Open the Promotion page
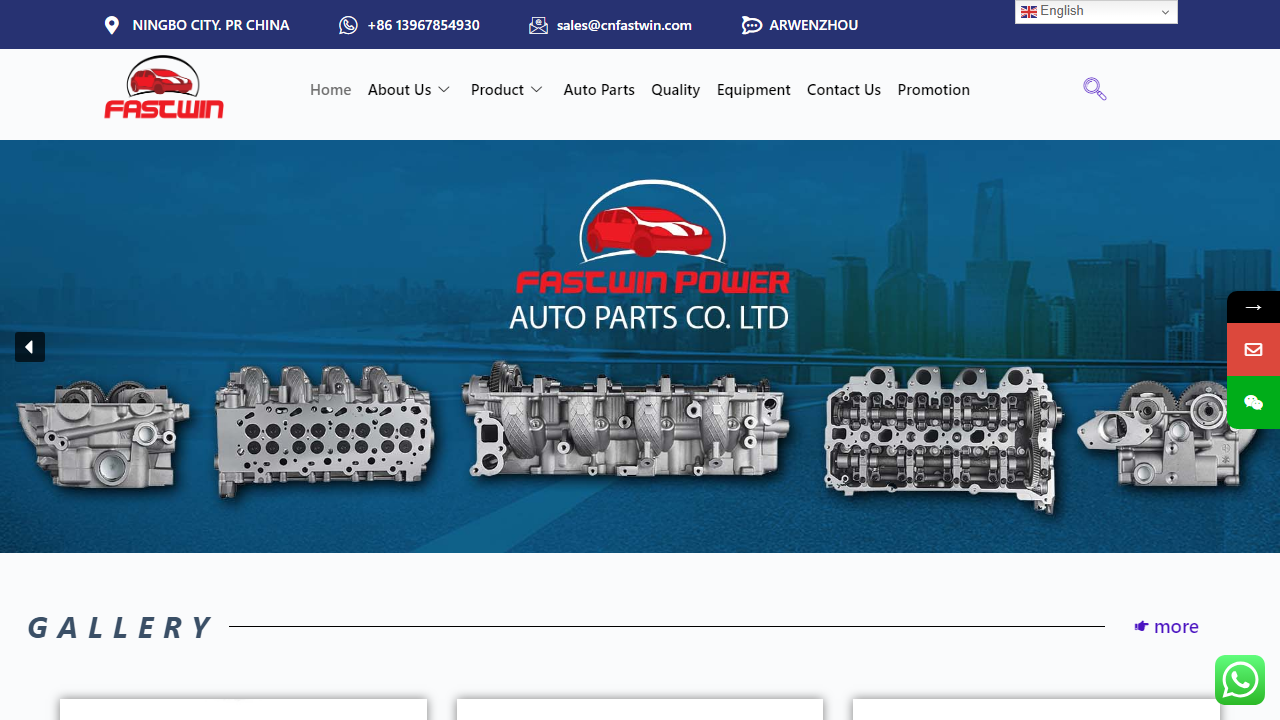 pyautogui.click(x=934, y=90)
